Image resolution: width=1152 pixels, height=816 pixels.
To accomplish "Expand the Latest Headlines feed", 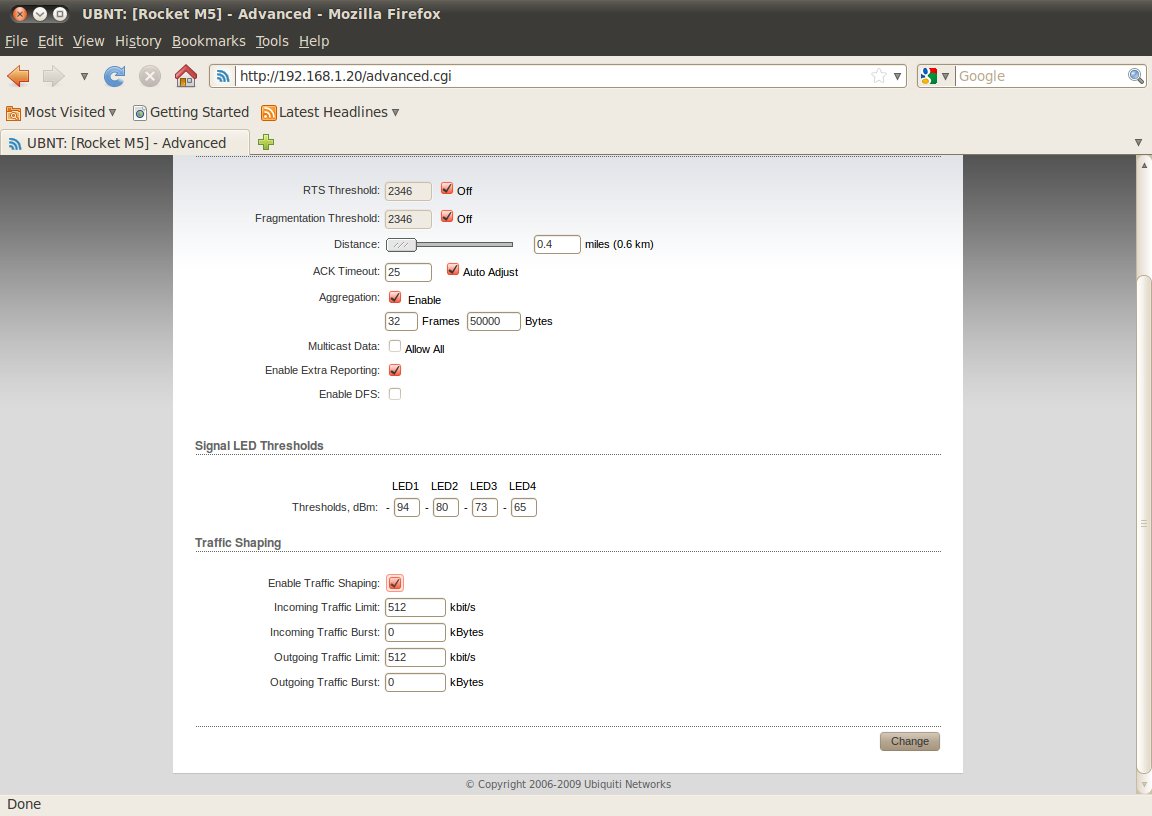I will click(x=331, y=112).
